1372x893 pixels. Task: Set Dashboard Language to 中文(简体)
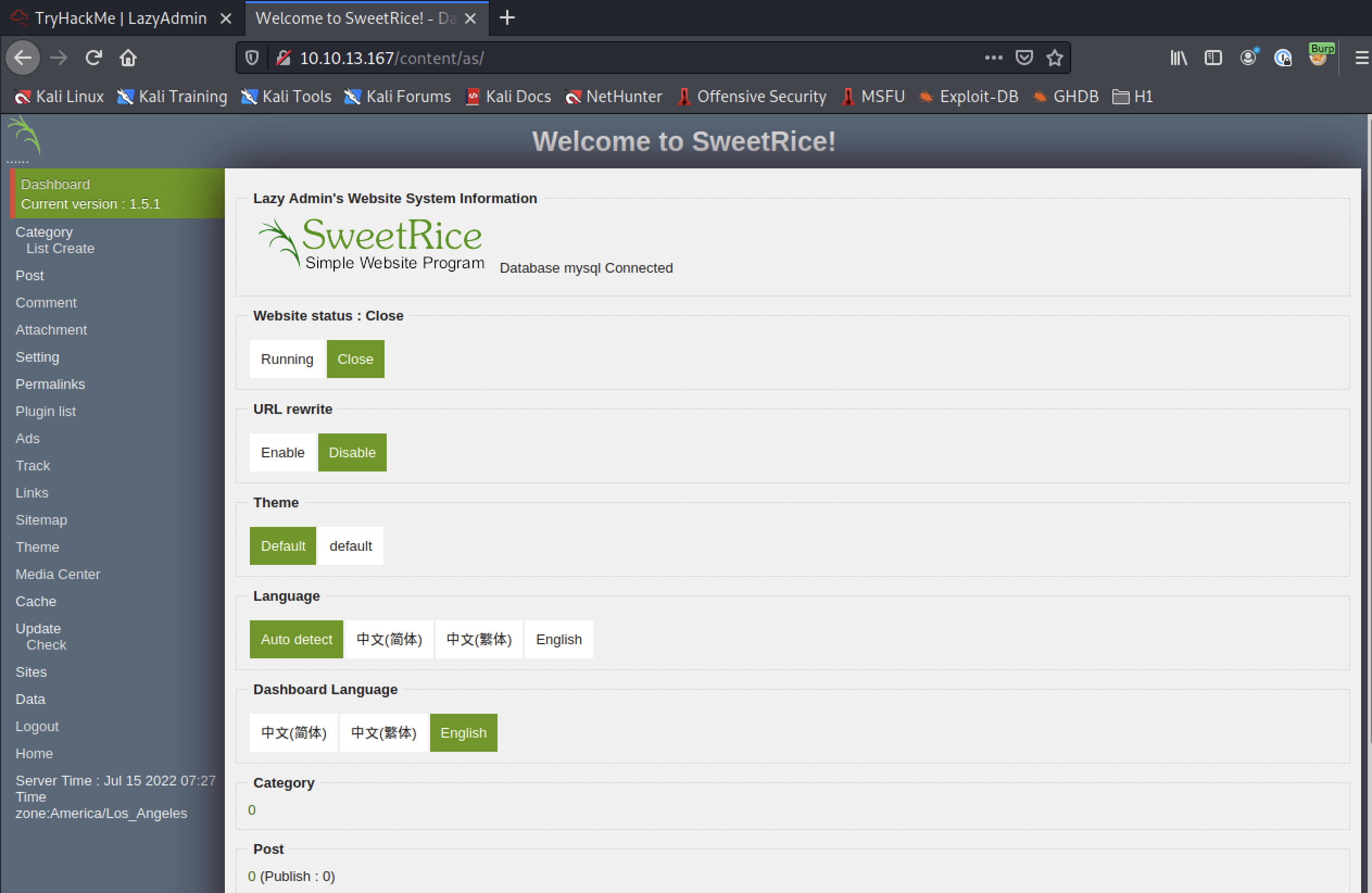pyautogui.click(x=293, y=732)
